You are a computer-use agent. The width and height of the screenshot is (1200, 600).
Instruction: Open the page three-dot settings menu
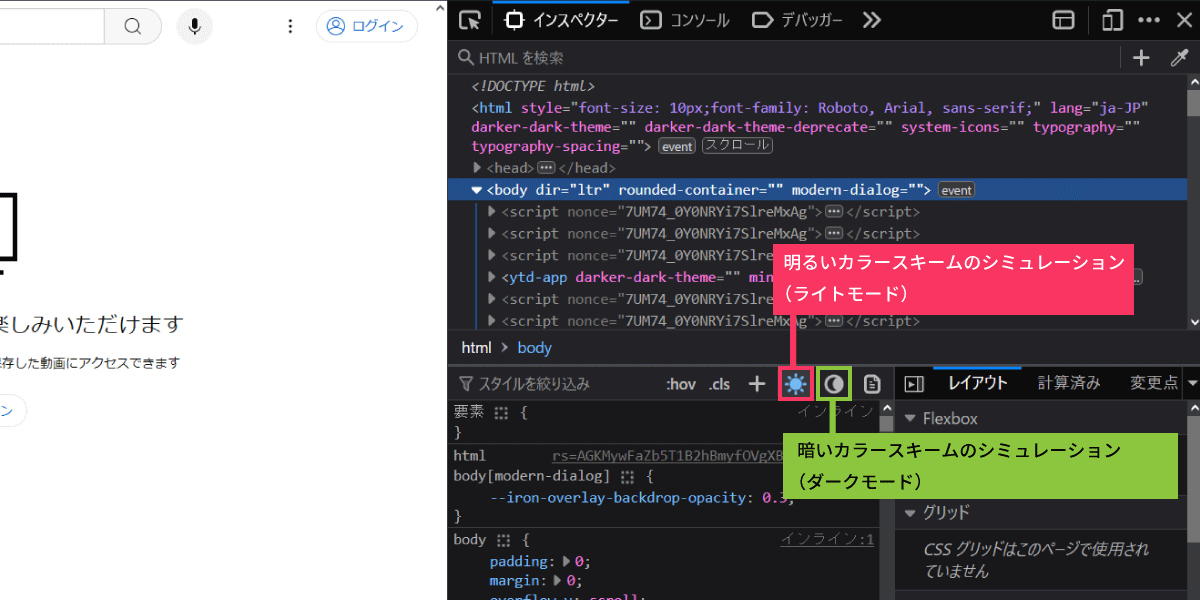[290, 26]
